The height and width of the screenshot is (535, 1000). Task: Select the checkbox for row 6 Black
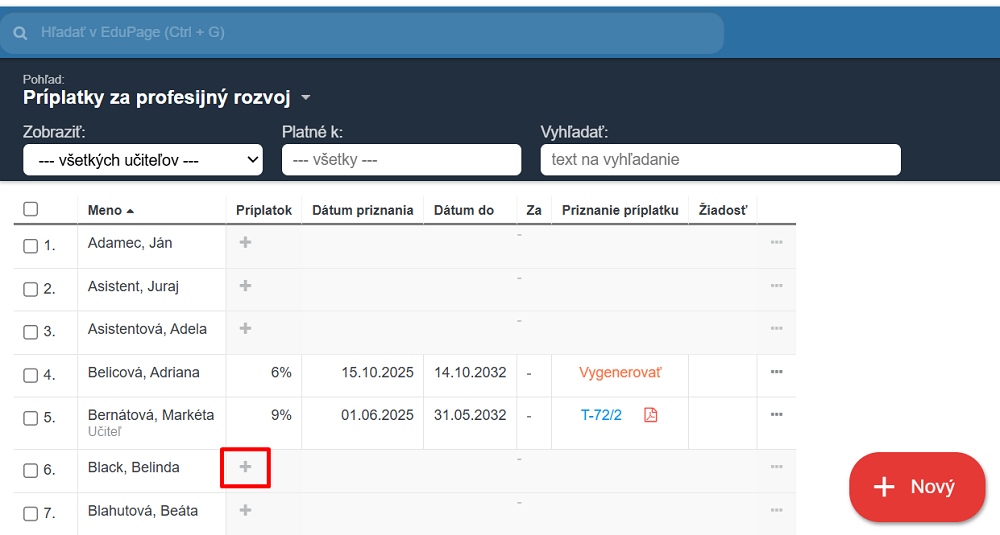[x=31, y=471]
